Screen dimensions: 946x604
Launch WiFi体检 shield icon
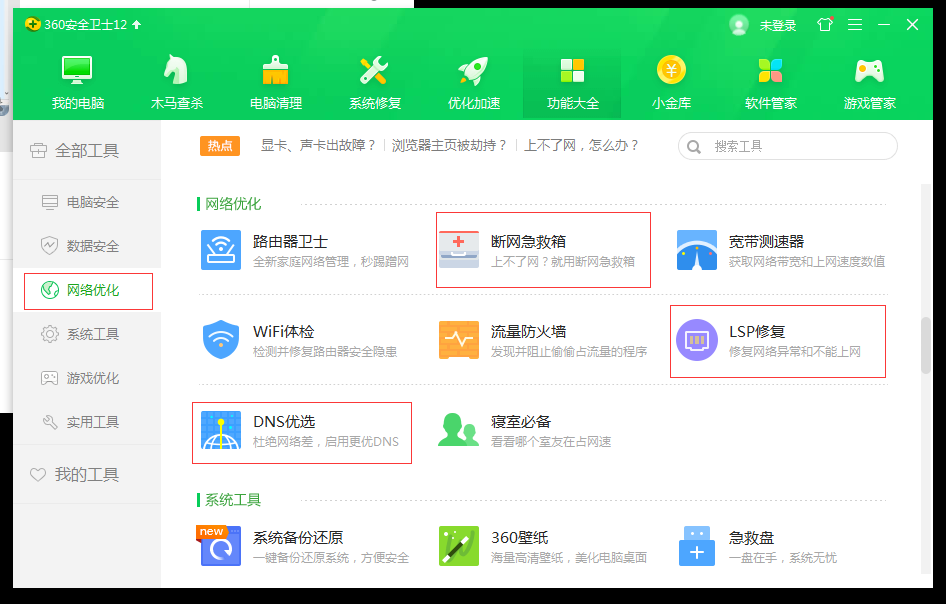click(221, 340)
